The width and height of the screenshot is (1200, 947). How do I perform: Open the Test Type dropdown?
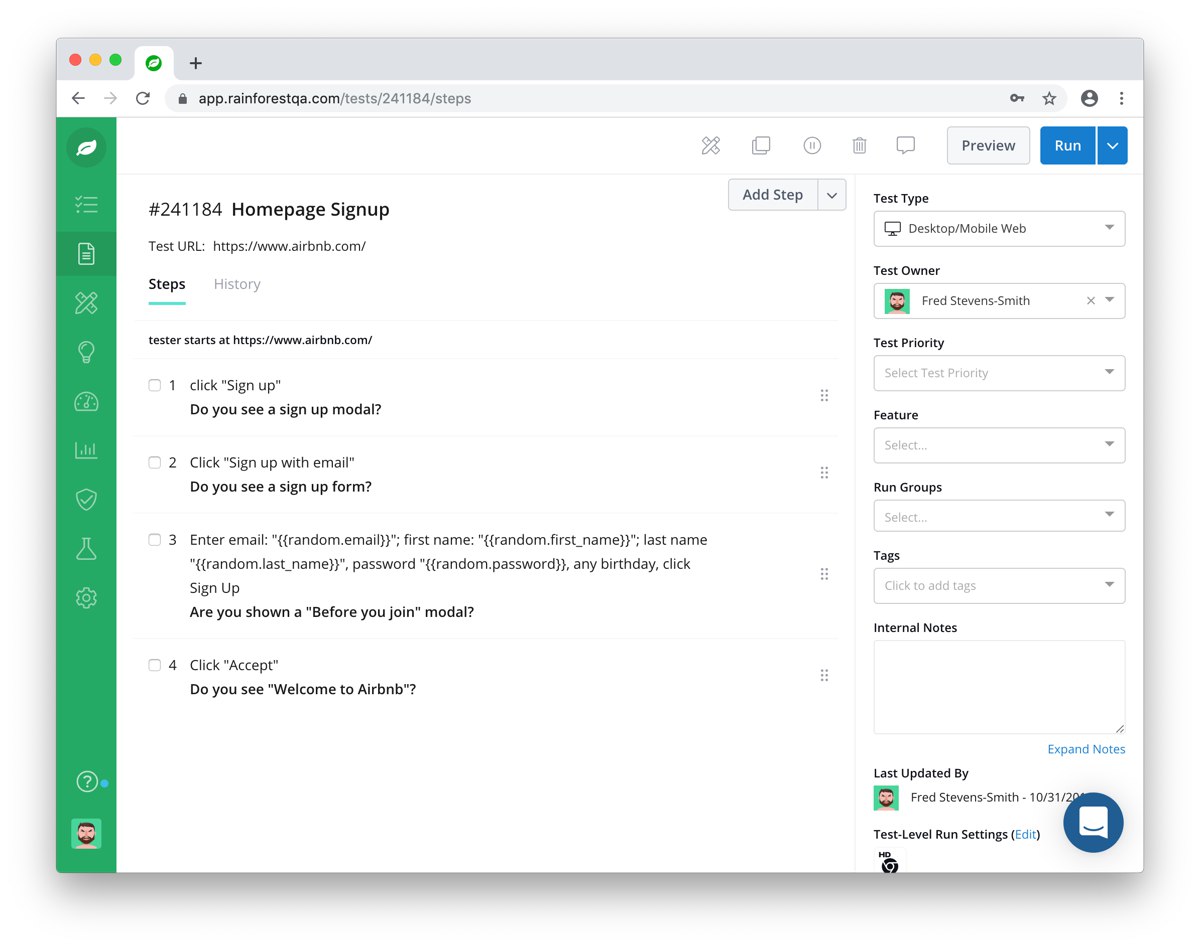tap(999, 229)
